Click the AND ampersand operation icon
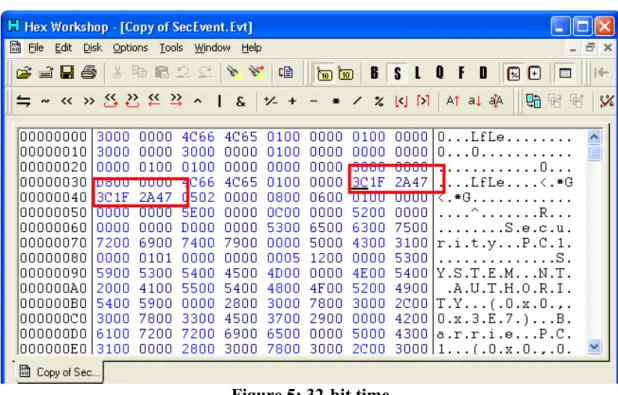 tap(240, 102)
